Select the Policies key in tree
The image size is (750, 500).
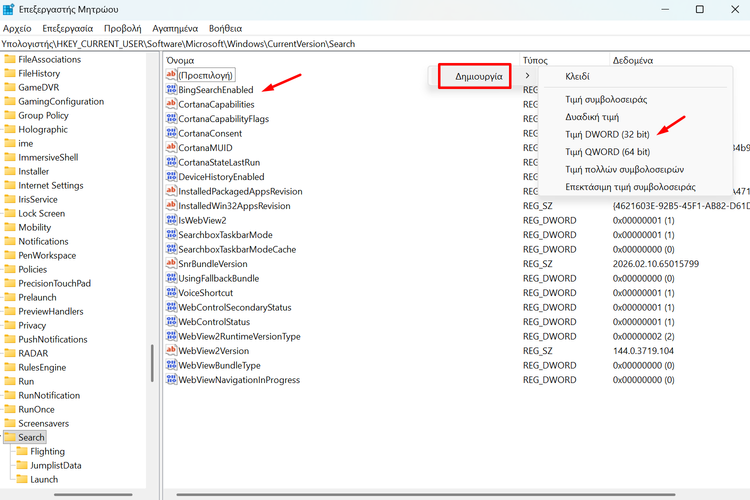click(32, 269)
